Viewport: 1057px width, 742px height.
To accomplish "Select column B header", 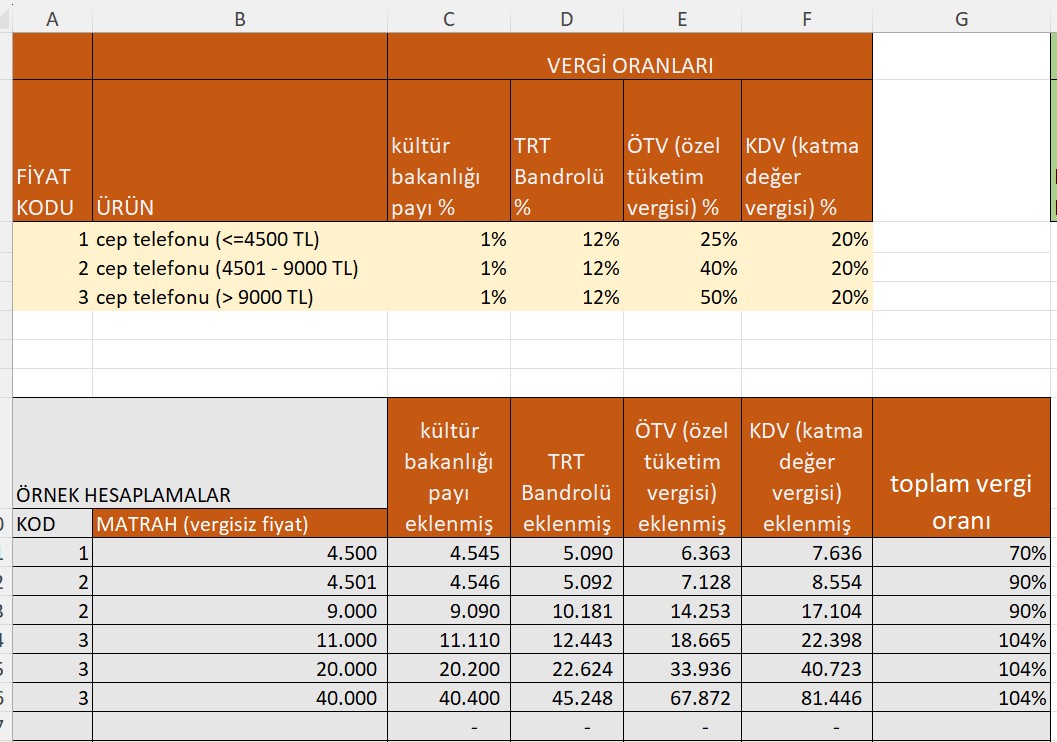I will pyautogui.click(x=239, y=17).
